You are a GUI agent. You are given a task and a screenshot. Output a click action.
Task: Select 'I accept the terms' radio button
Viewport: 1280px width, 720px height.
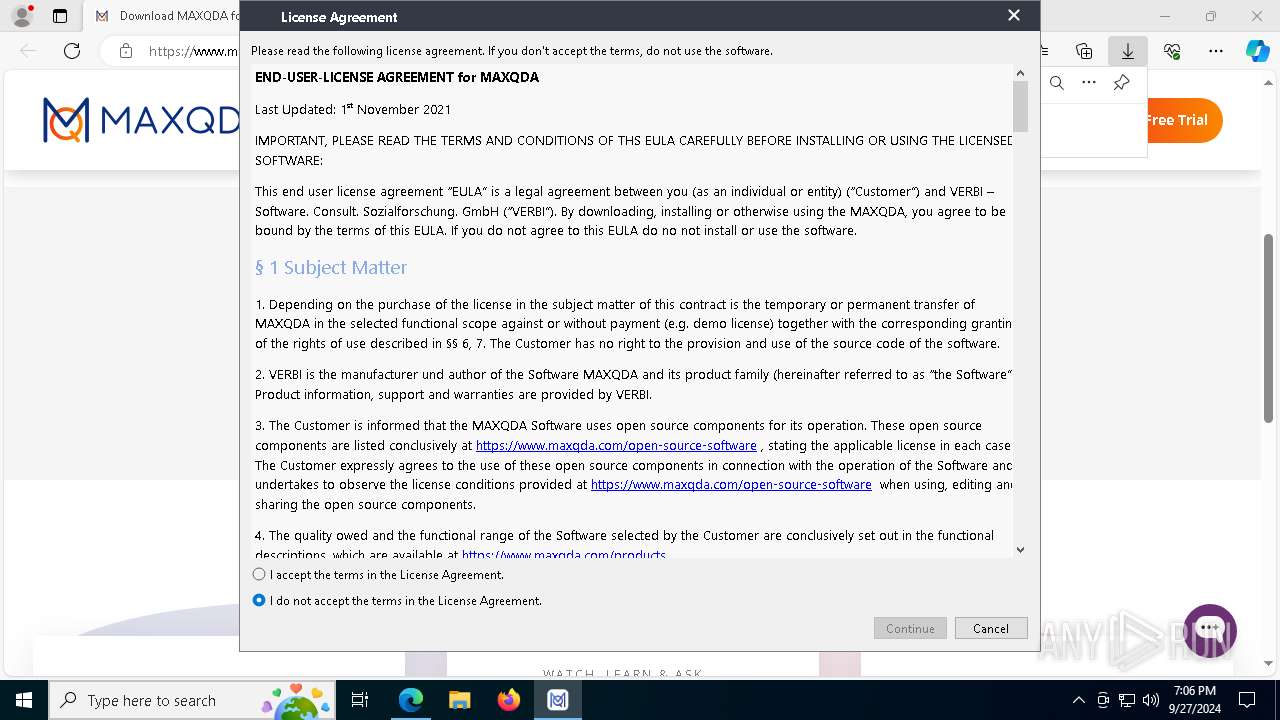[259, 574]
